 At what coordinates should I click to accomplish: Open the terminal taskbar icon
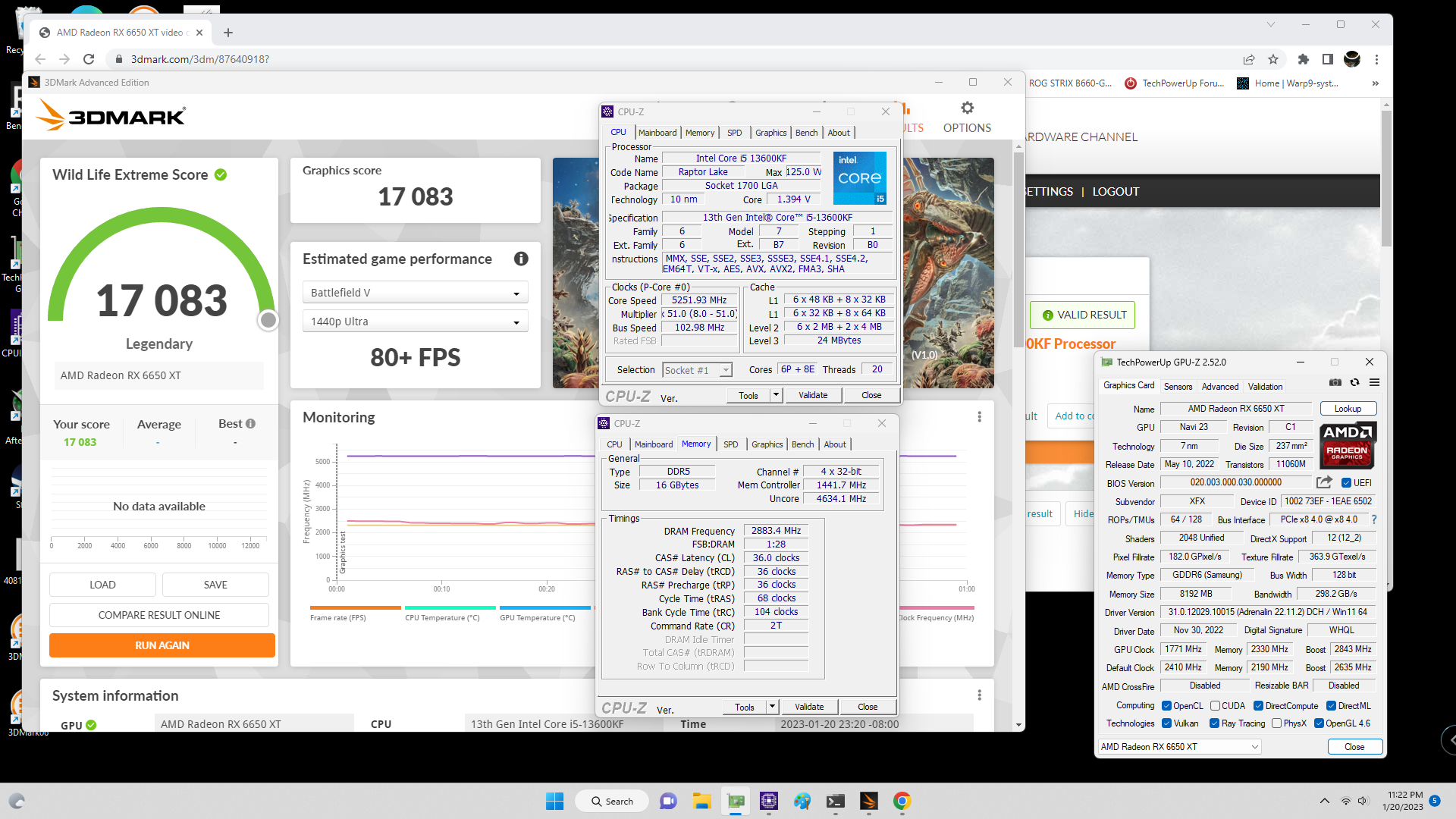(x=836, y=801)
